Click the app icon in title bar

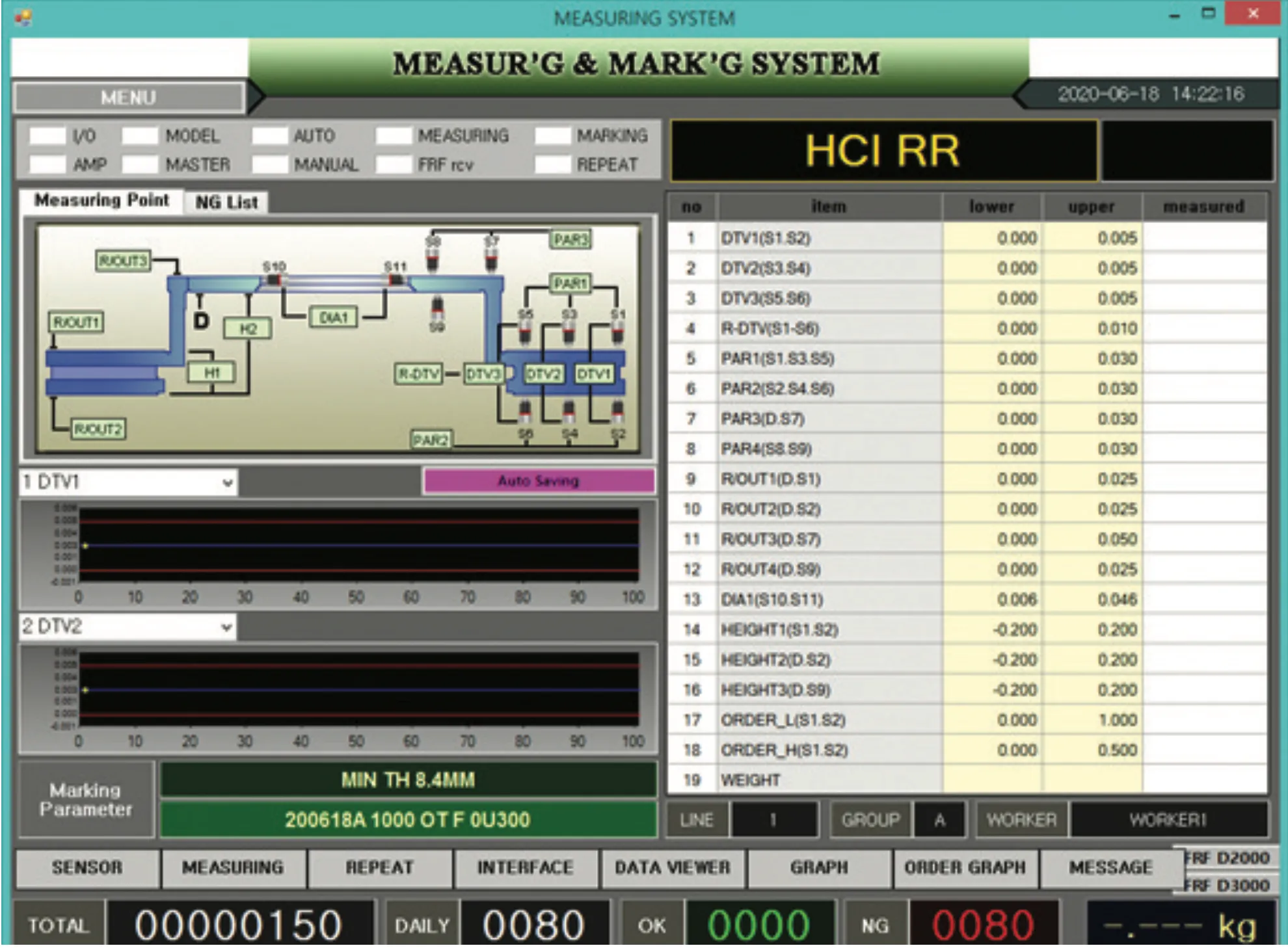(23, 17)
